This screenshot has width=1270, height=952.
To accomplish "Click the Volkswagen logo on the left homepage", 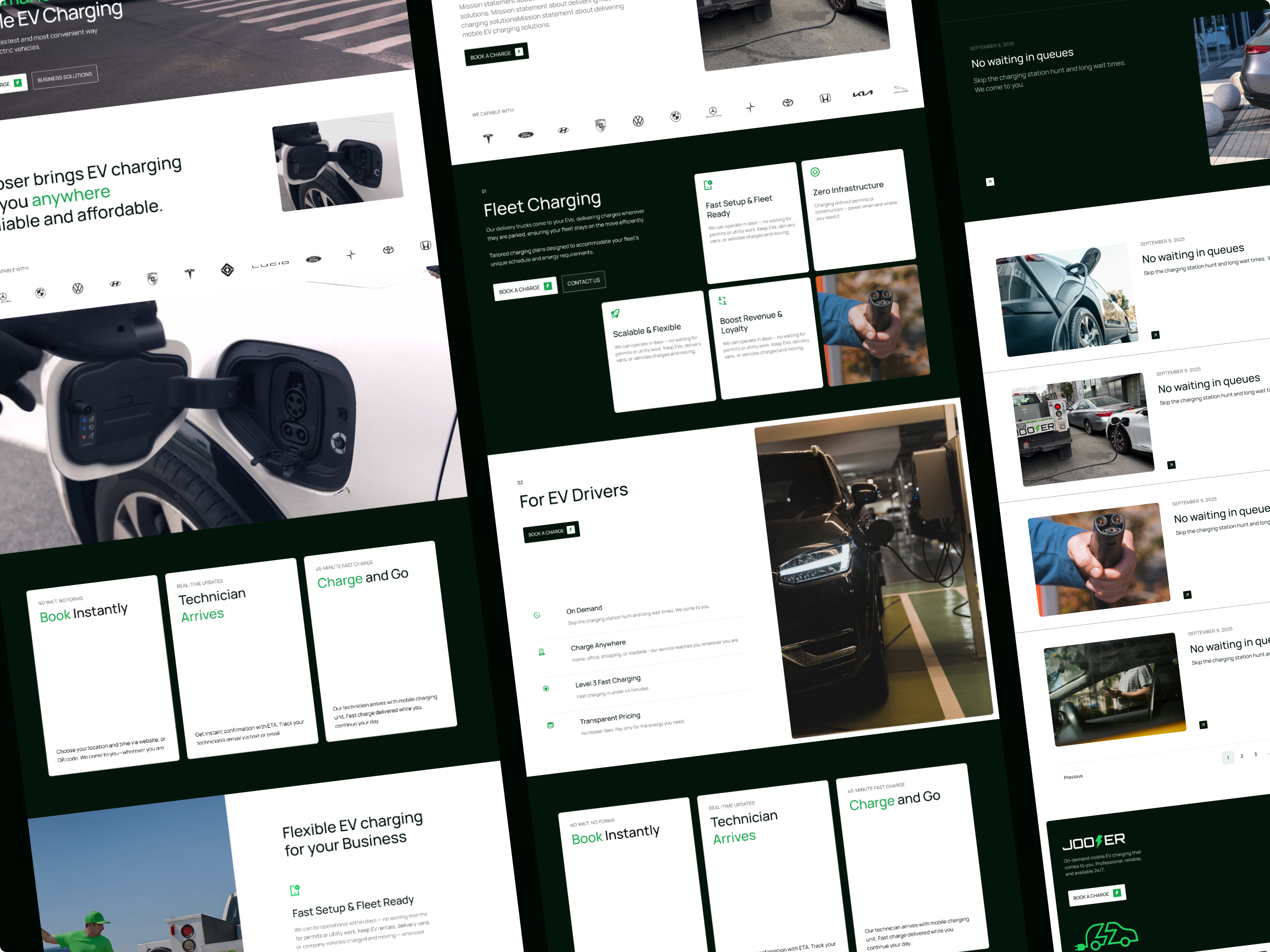I will click(77, 288).
